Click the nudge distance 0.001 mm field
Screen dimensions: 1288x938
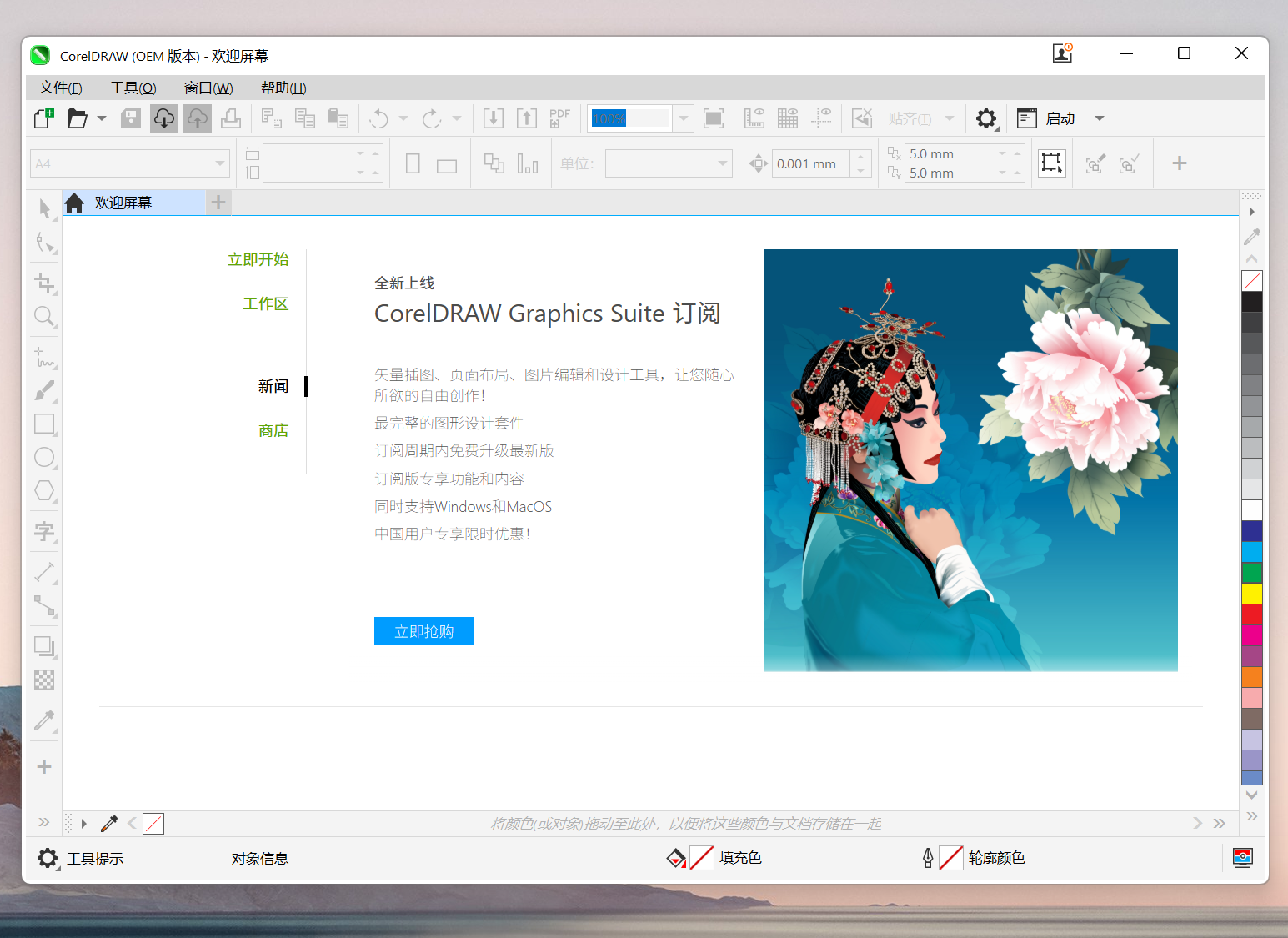point(811,163)
